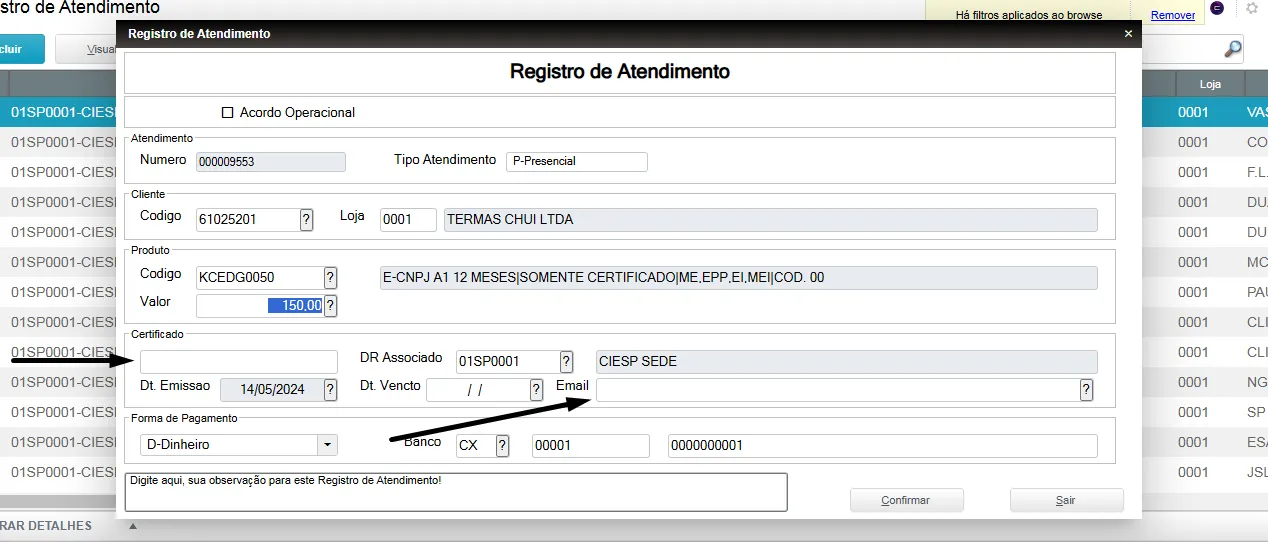Close the Registro de Atendimento dialog
The image size is (1268, 542).
click(1128, 34)
